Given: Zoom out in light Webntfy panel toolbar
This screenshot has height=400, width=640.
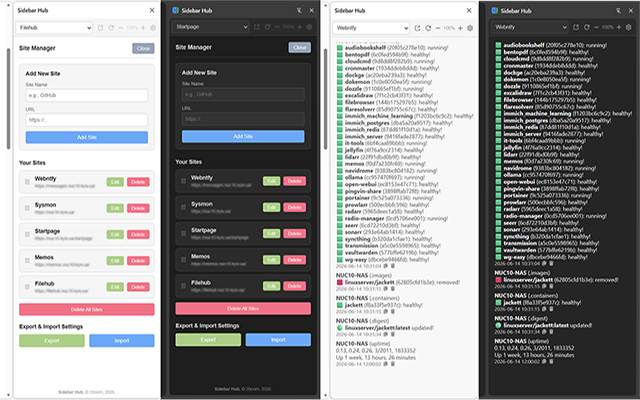Looking at the screenshot, I should click(x=438, y=28).
